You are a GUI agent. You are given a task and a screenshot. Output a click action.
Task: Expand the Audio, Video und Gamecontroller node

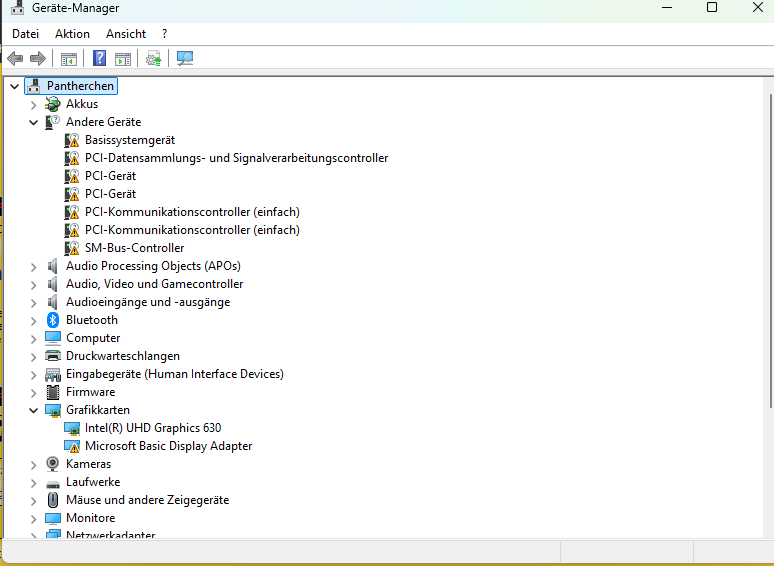[33, 284]
